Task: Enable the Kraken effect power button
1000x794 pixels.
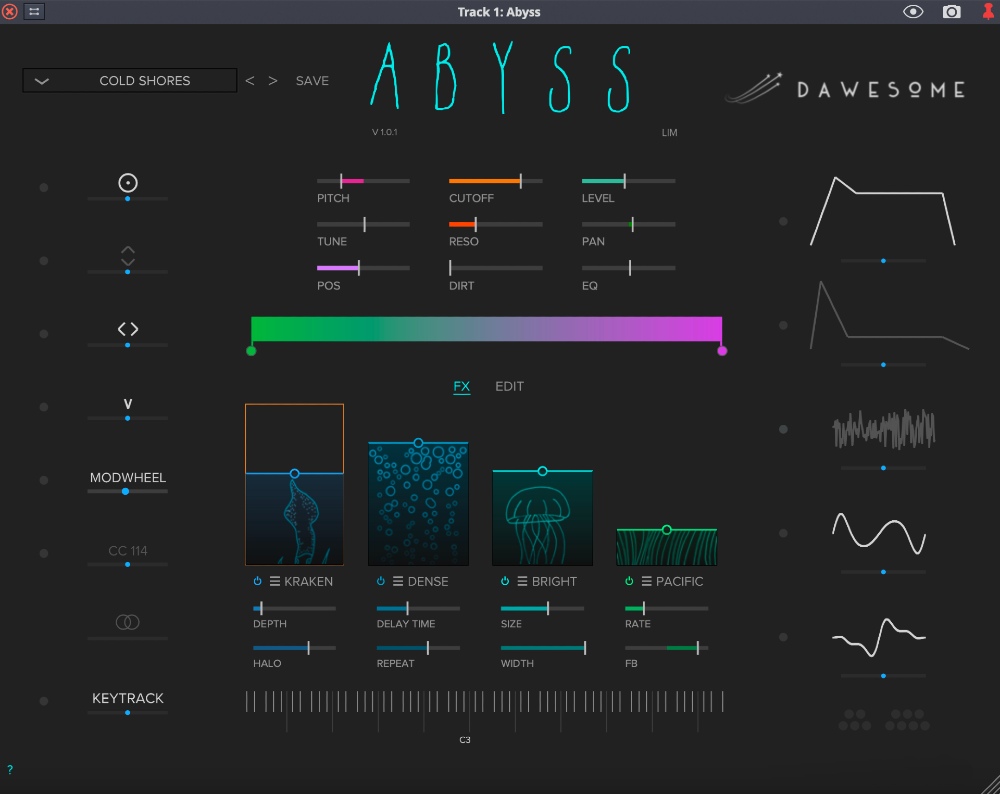Action: [x=257, y=582]
